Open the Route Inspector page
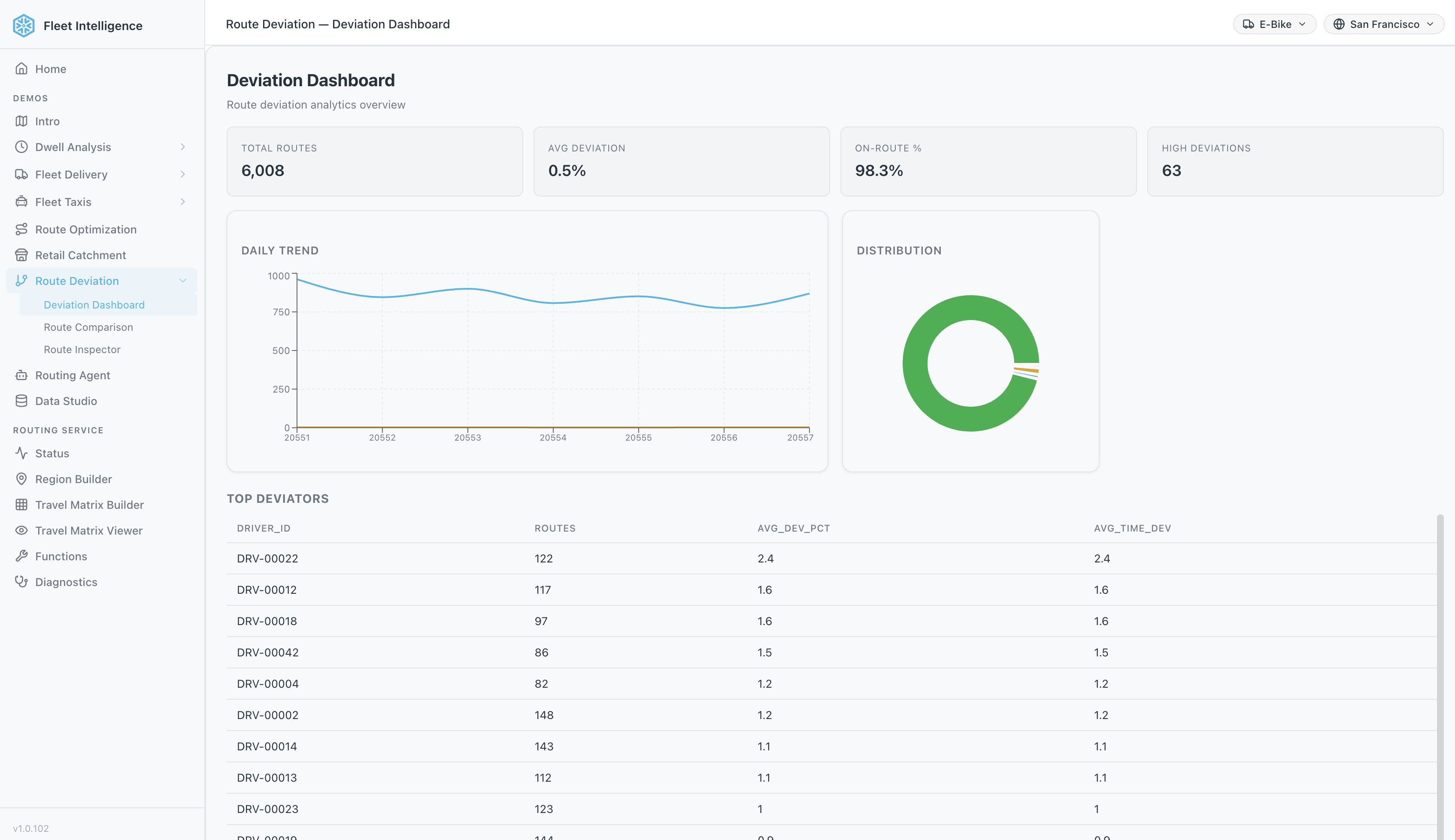The width and height of the screenshot is (1455, 840). click(82, 349)
